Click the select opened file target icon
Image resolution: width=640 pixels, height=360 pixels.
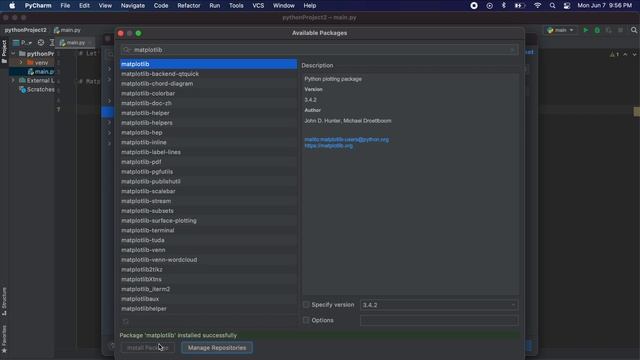pos(41,42)
